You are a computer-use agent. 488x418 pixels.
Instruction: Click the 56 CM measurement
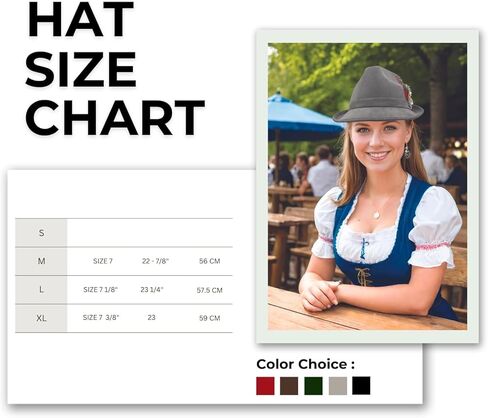(210, 261)
